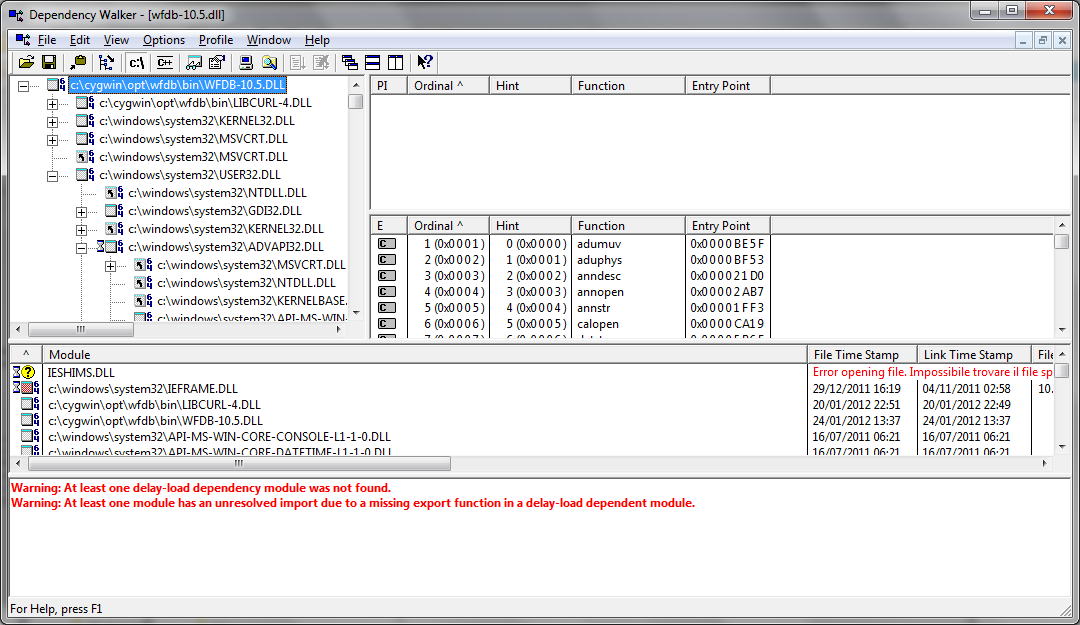Click the Cascade windows toolbar icon

pyautogui.click(x=350, y=62)
